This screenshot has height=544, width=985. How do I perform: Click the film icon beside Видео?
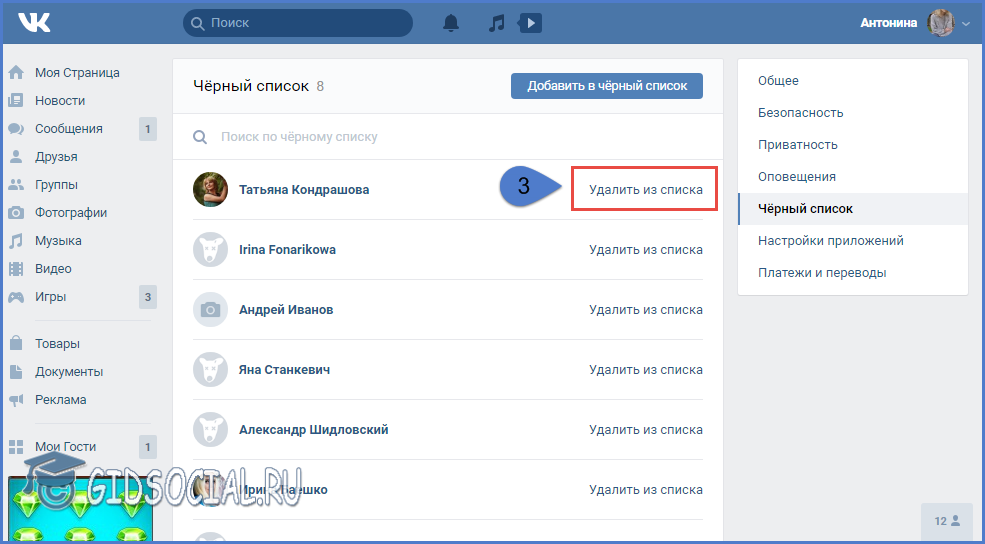click(16, 269)
